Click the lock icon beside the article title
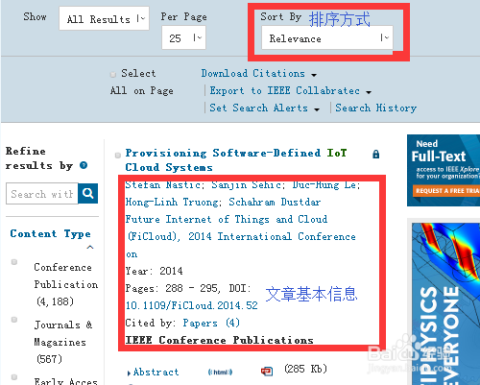Image resolution: width=480 pixels, height=385 pixels. tap(376, 154)
